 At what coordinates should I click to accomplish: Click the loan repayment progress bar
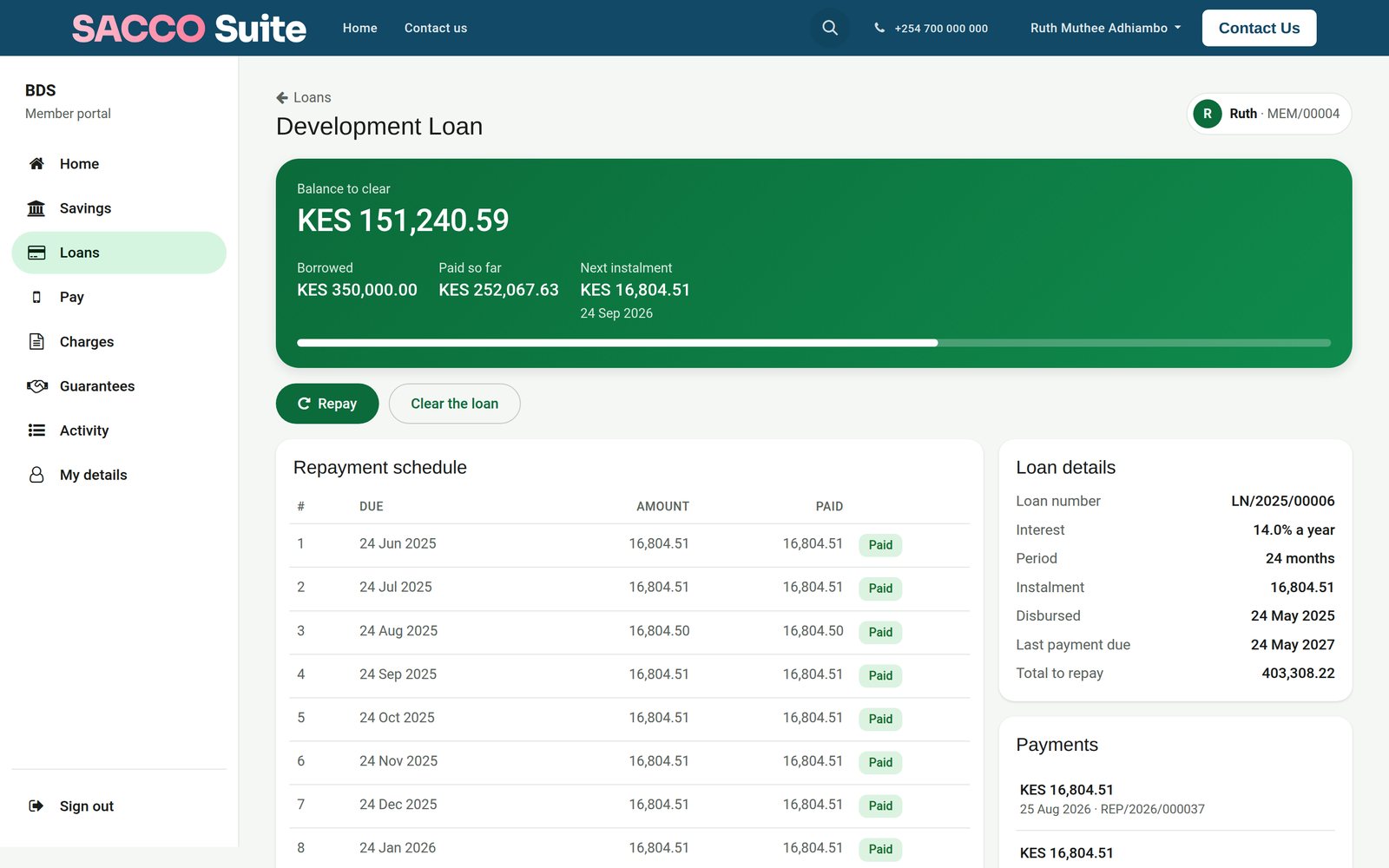pyautogui.click(x=813, y=343)
